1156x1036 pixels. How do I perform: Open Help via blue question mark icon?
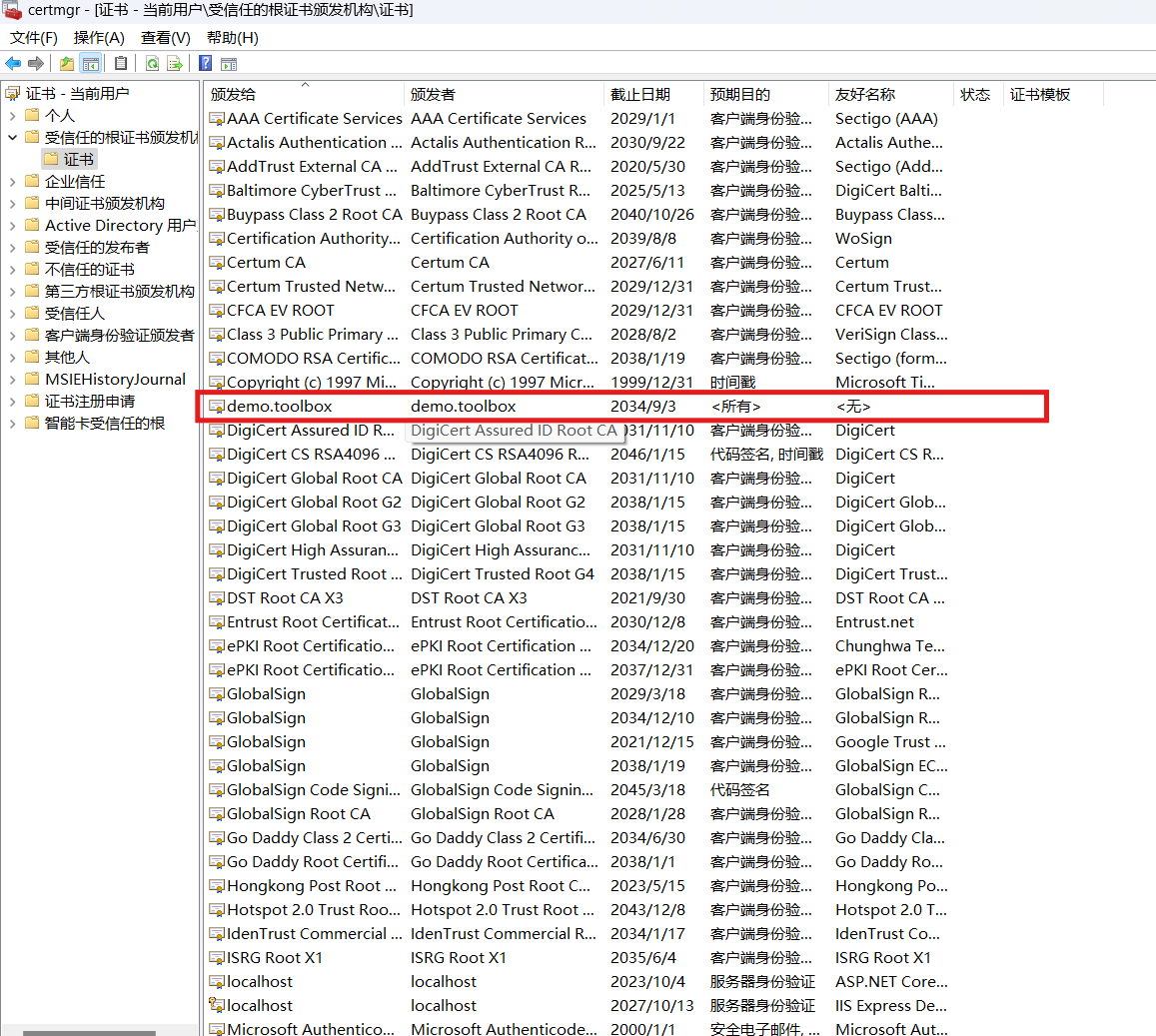205,64
